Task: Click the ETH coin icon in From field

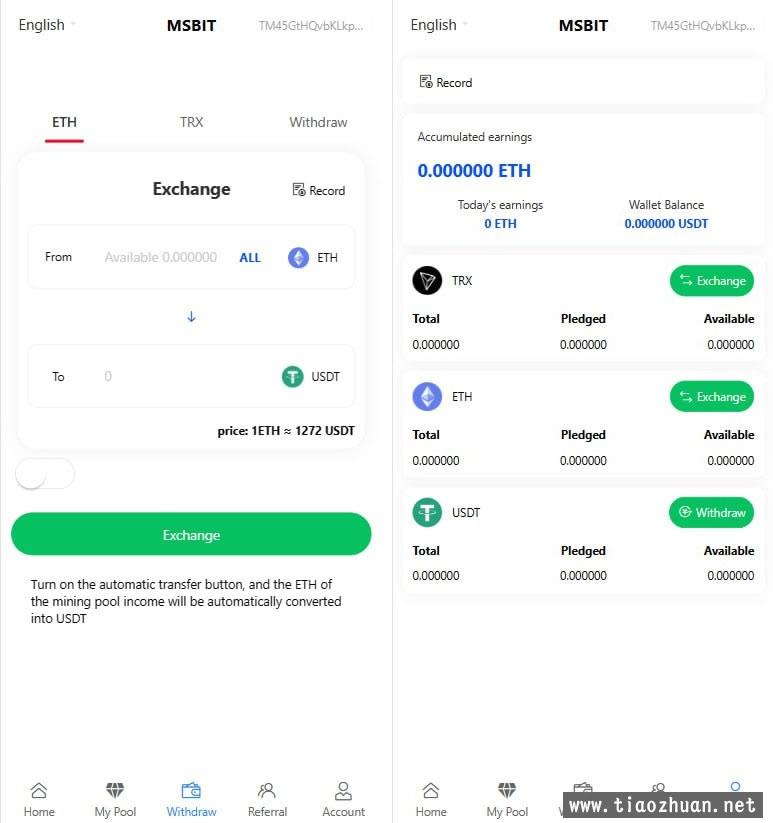Action: [299, 257]
